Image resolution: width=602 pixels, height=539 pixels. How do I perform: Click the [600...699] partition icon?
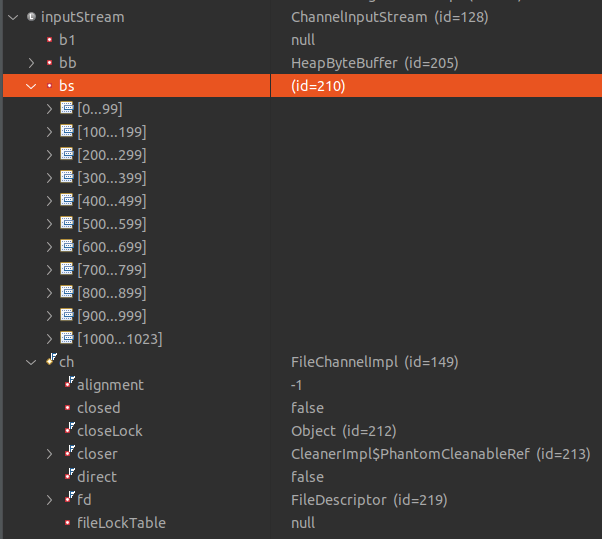pyautogui.click(x=67, y=246)
